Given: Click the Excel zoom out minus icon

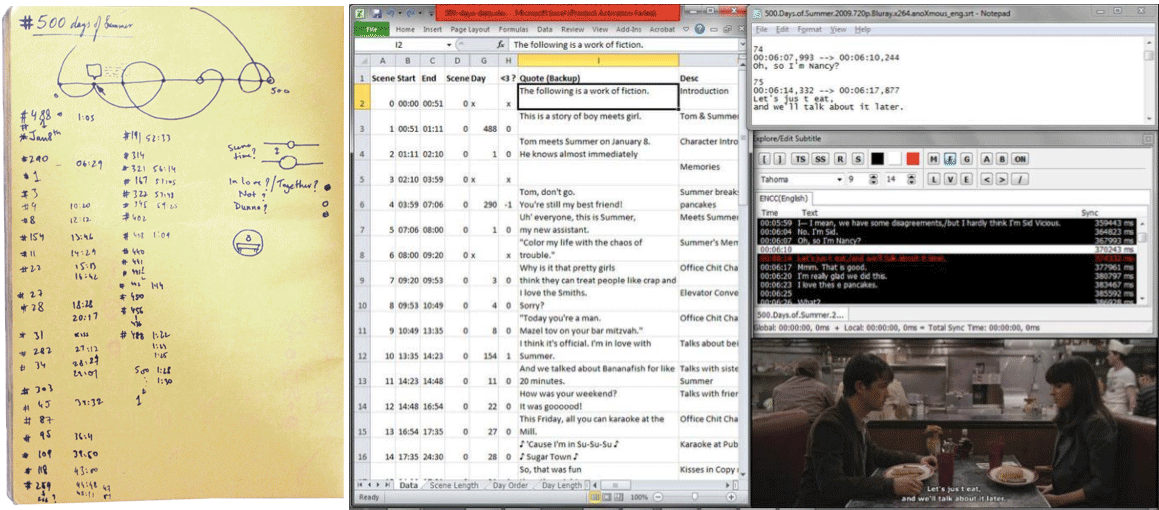Looking at the screenshot, I should pos(658,497).
